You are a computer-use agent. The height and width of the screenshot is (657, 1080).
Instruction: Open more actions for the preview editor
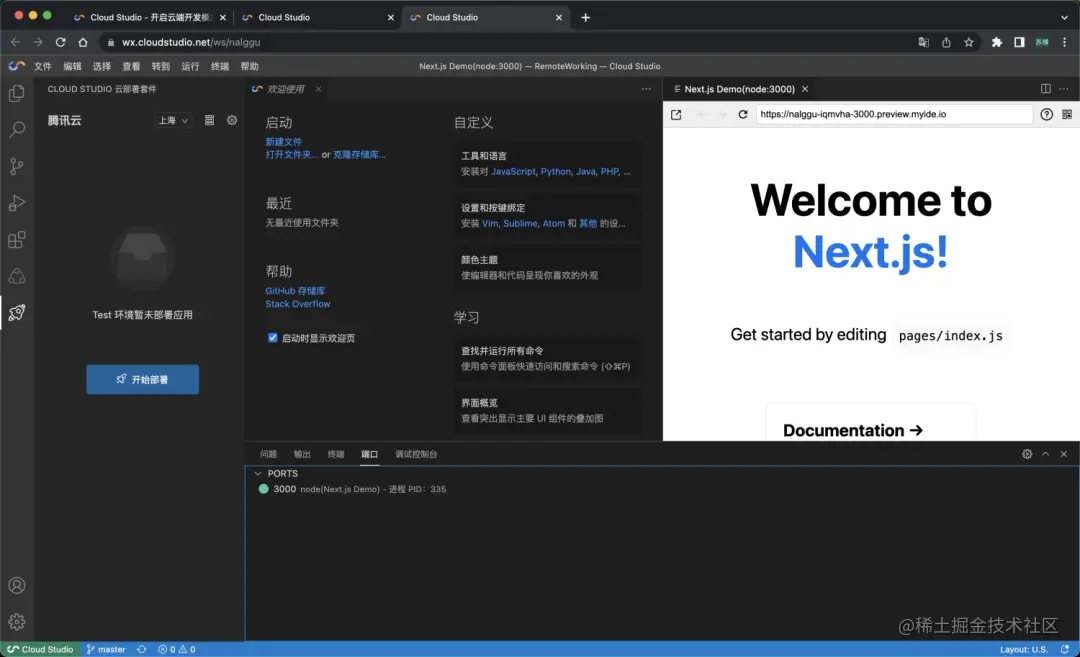tap(1064, 89)
